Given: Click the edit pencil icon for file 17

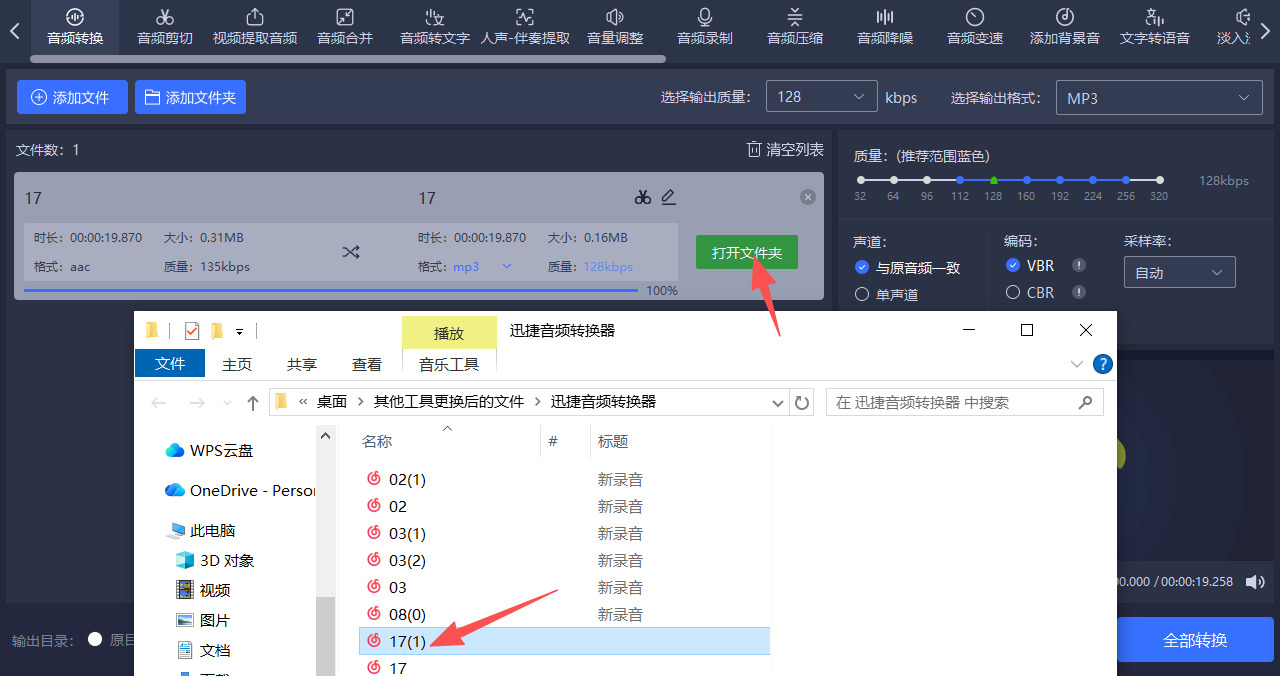Looking at the screenshot, I should (668, 197).
